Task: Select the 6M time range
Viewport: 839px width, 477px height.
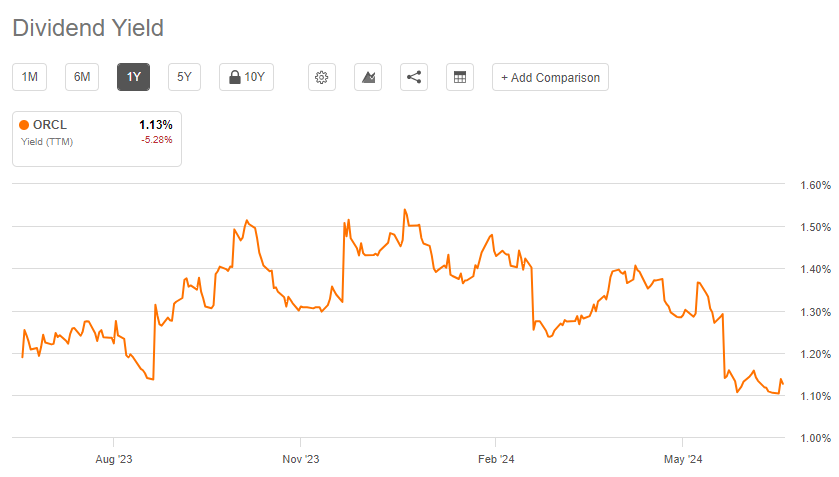Action: [x=82, y=77]
